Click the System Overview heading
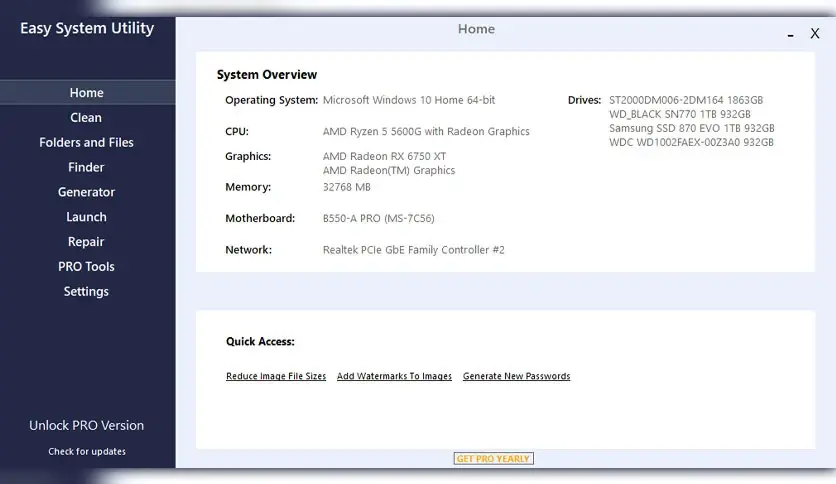The image size is (836, 484). (x=267, y=75)
